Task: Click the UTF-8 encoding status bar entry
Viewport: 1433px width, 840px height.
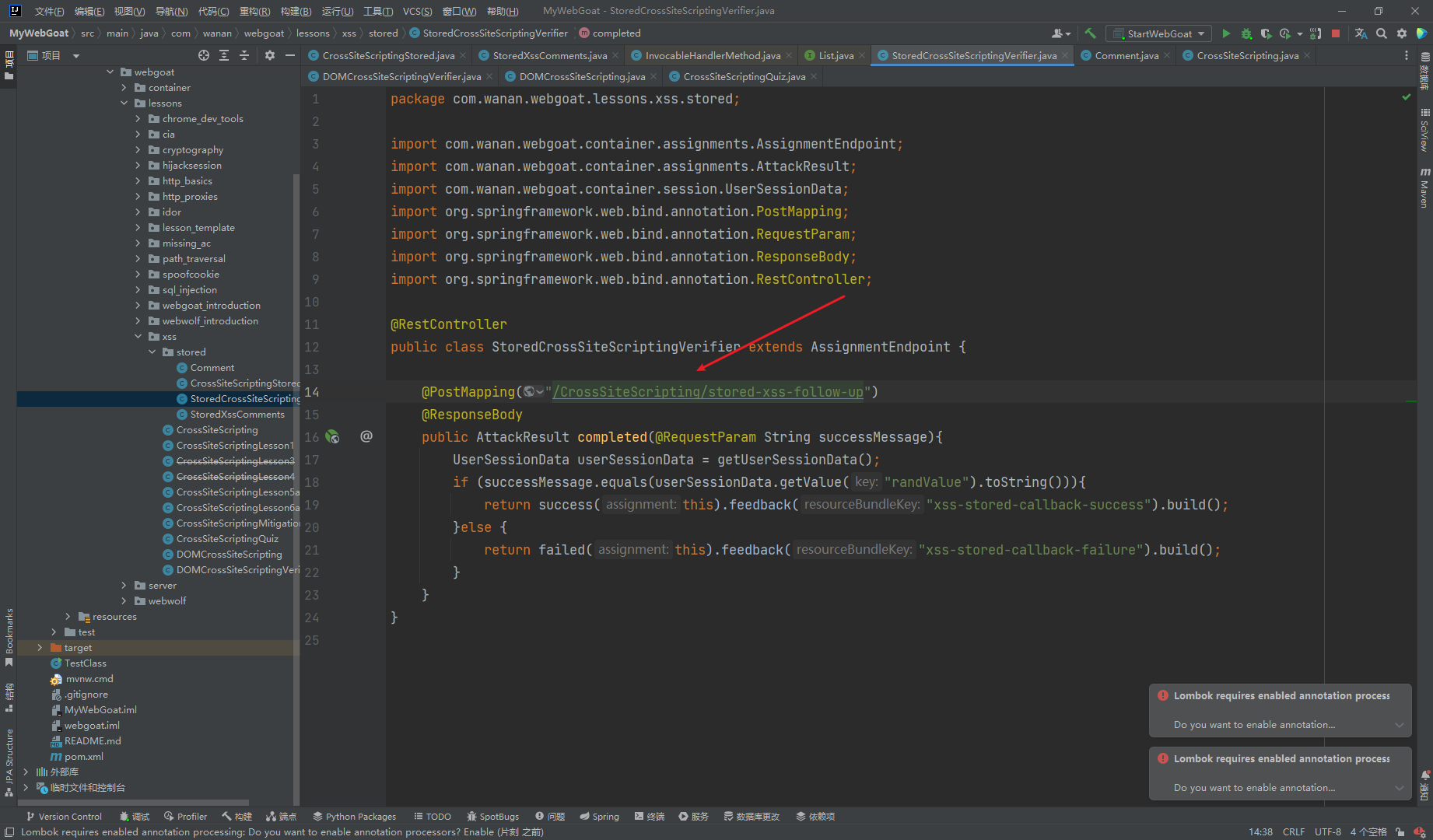Action: [1327, 831]
